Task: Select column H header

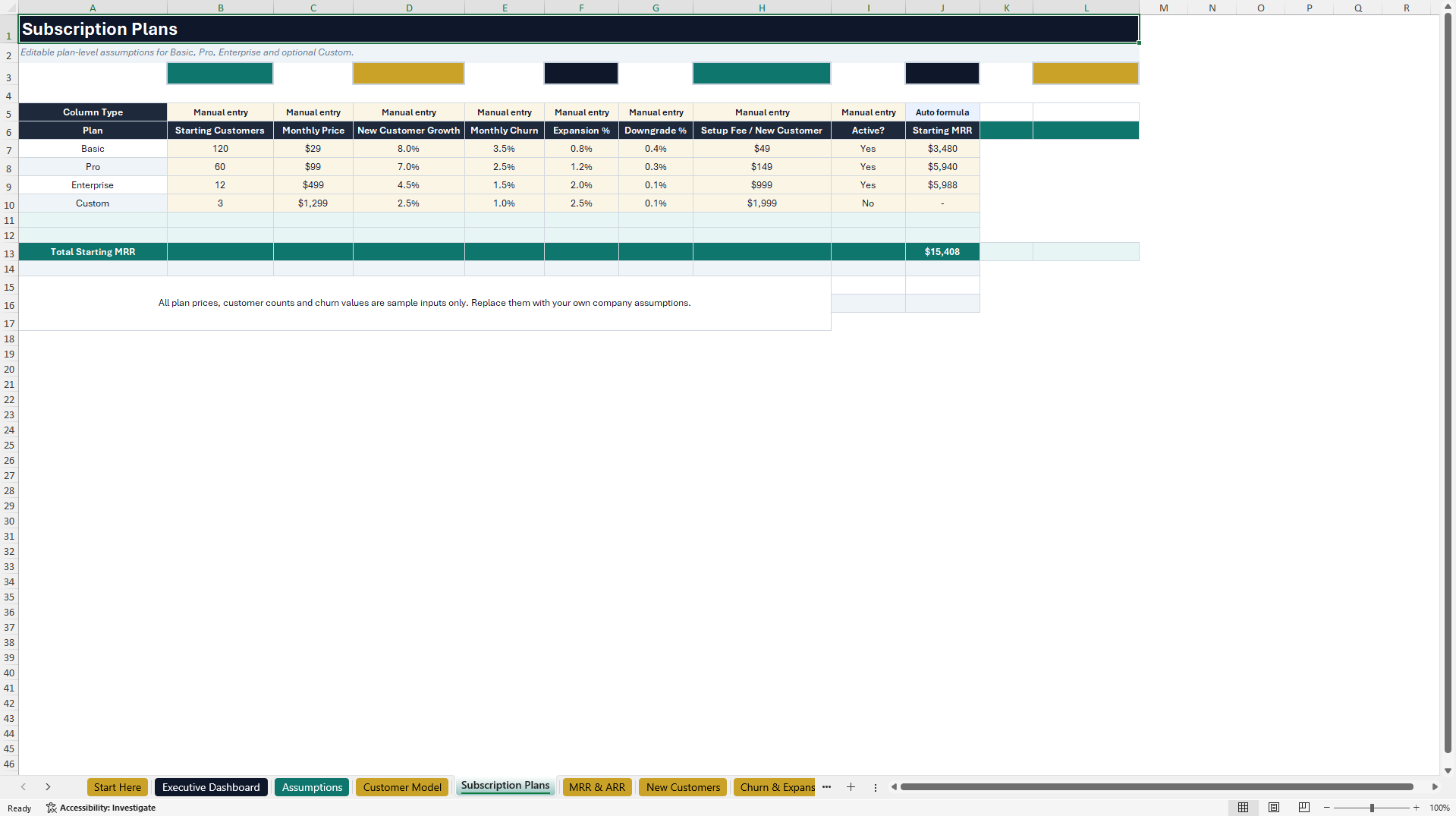Action: point(762,8)
